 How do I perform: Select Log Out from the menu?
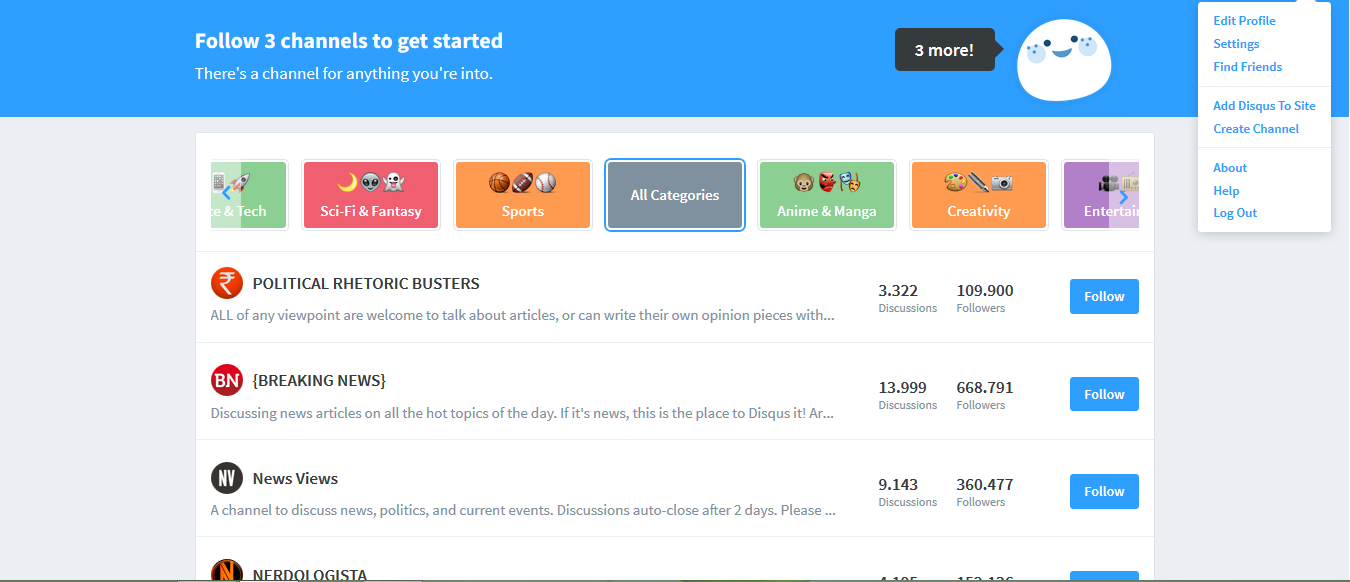tap(1235, 213)
